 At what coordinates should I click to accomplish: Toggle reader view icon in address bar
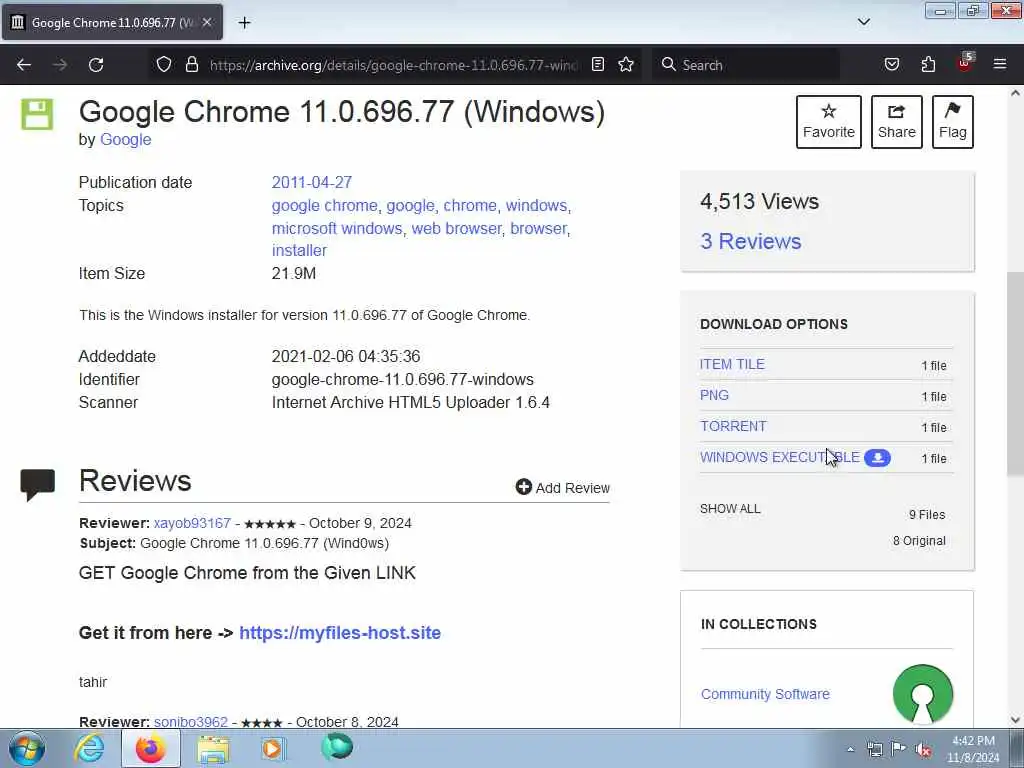pos(598,64)
